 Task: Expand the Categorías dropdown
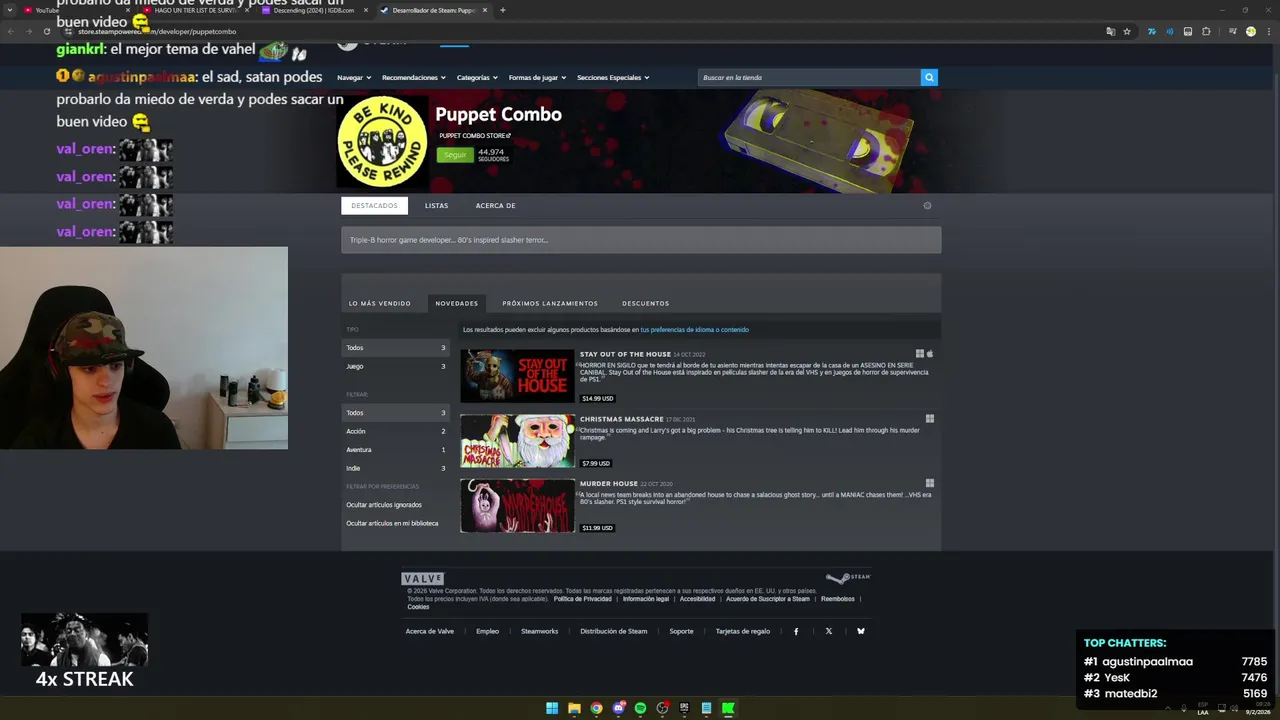click(x=477, y=77)
